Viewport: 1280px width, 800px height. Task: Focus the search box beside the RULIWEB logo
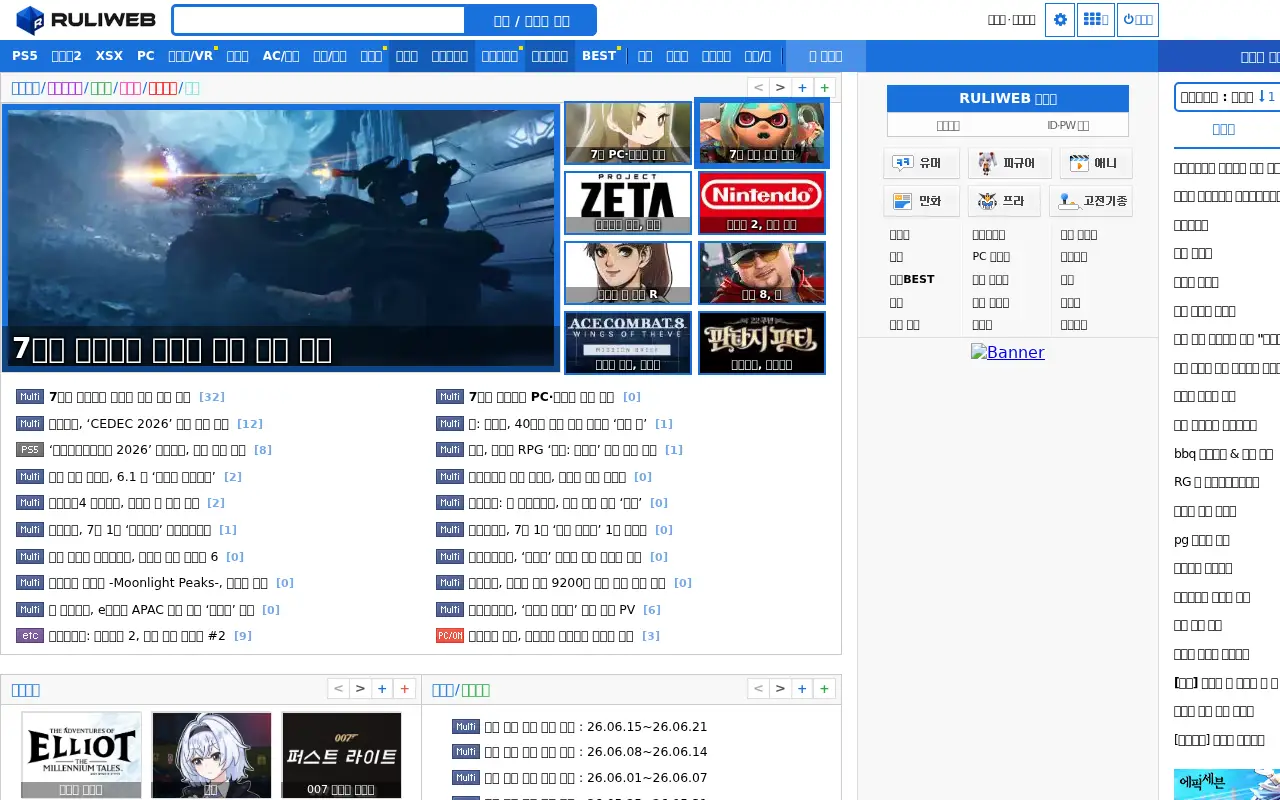320,20
